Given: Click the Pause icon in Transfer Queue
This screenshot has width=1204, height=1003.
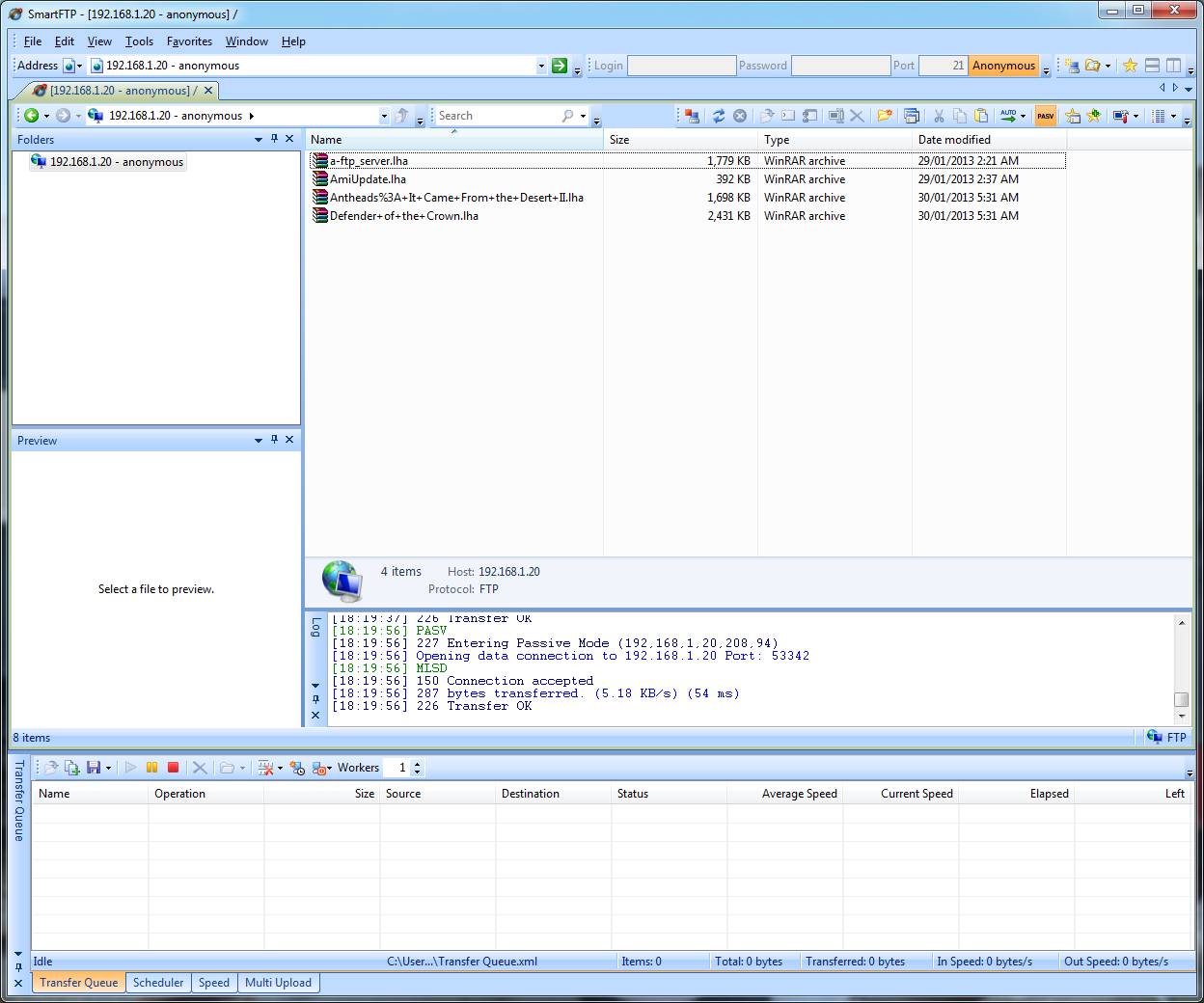Looking at the screenshot, I should point(151,768).
